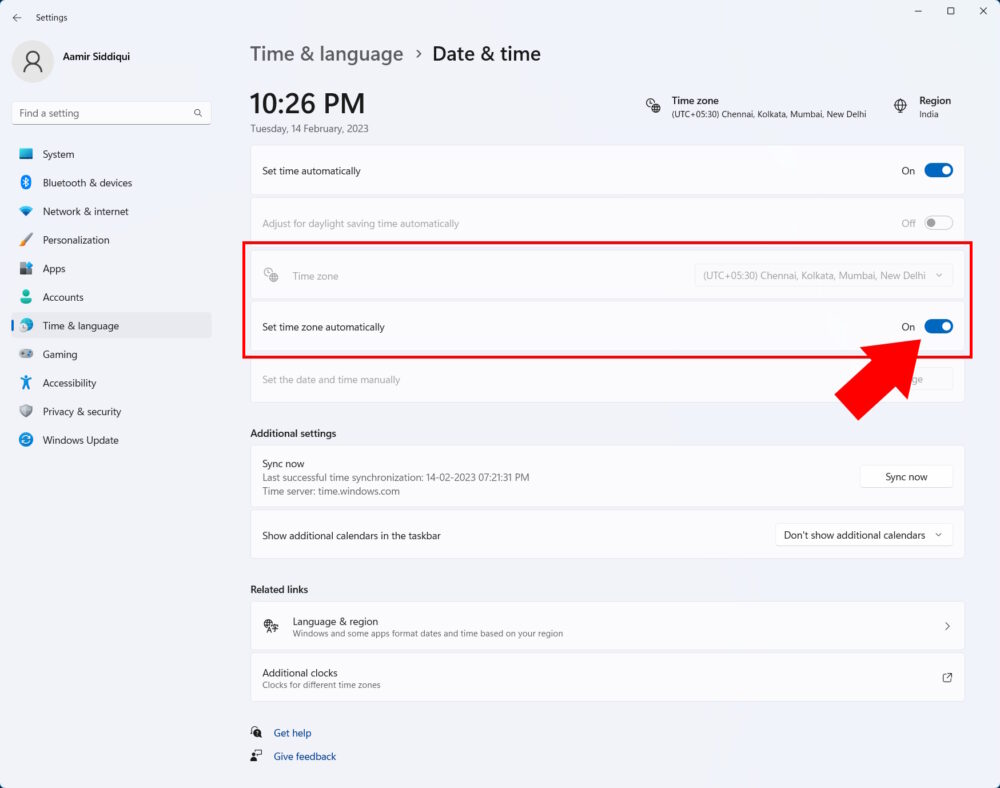Click the Apps icon in sidebar
Viewport: 1000px width, 788px height.
coord(26,268)
